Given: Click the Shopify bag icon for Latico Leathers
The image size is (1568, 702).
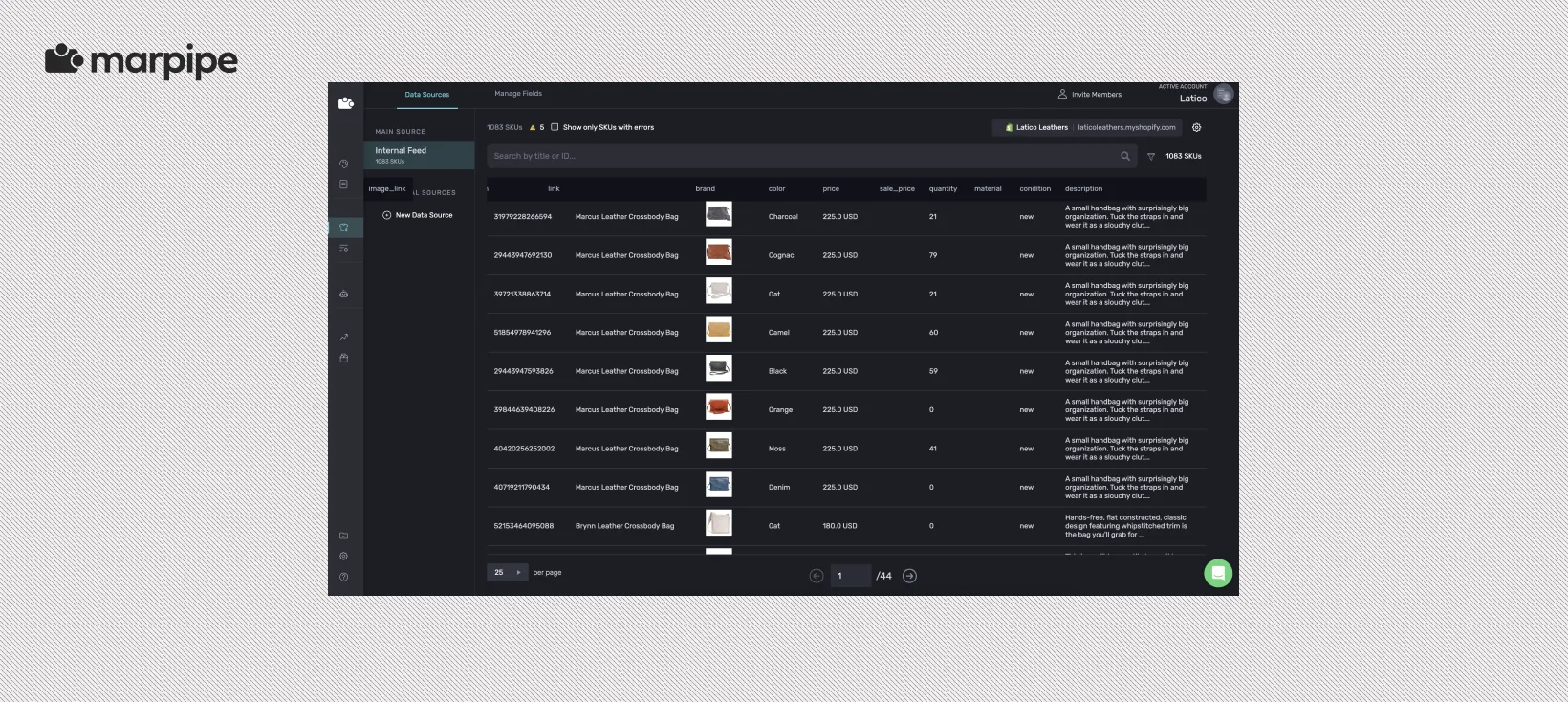Looking at the screenshot, I should [x=1009, y=127].
